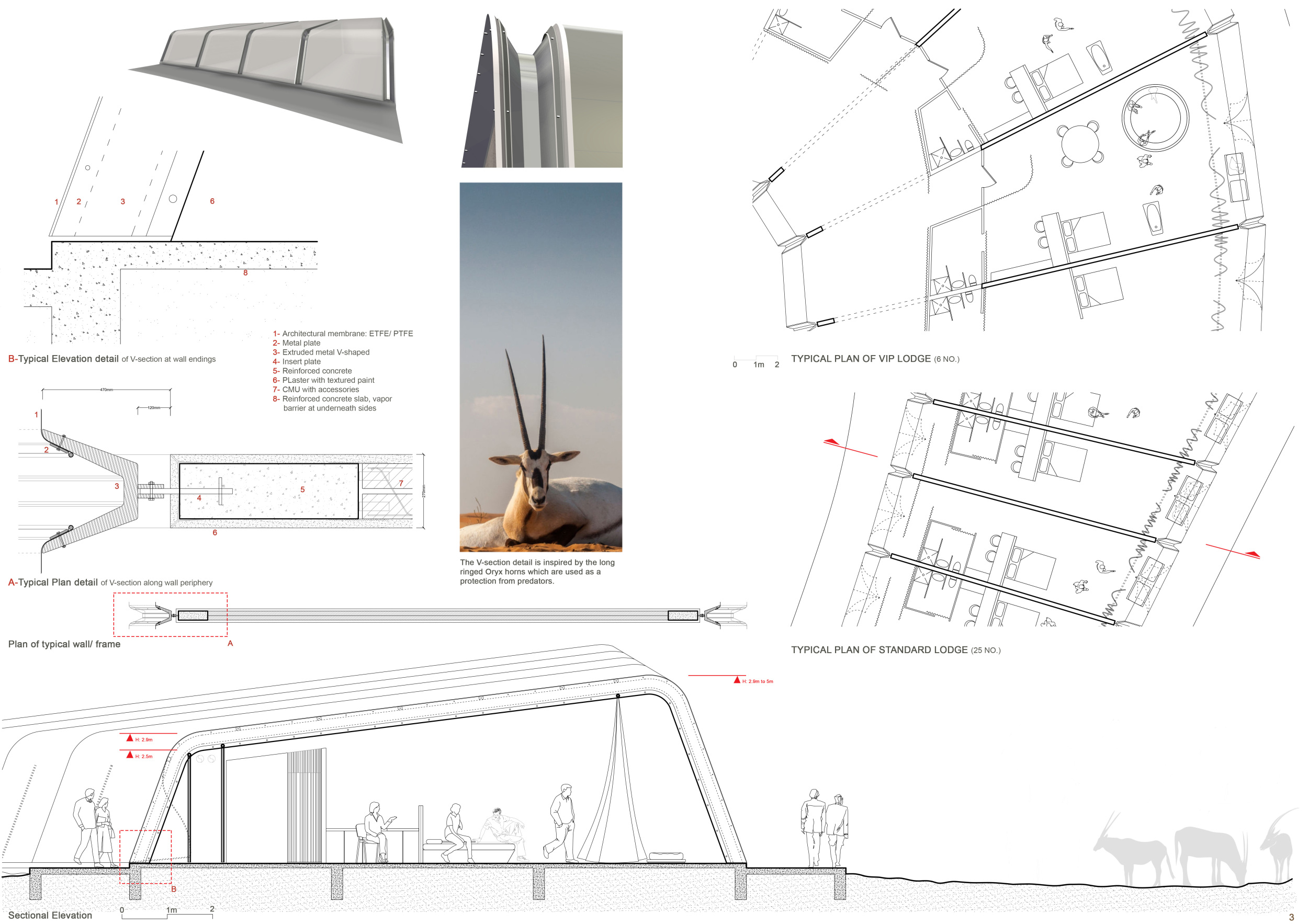Click the circular tub in VIP lodge plan

click(x=1155, y=118)
